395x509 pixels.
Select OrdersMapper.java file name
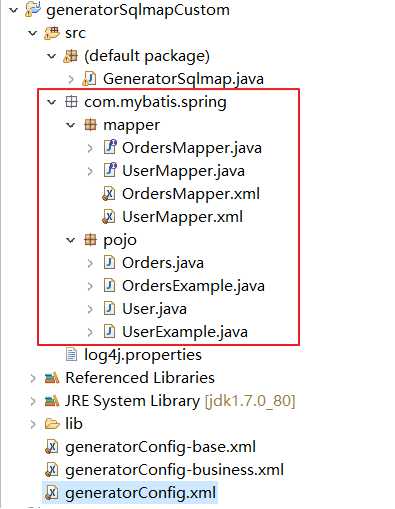(192, 148)
